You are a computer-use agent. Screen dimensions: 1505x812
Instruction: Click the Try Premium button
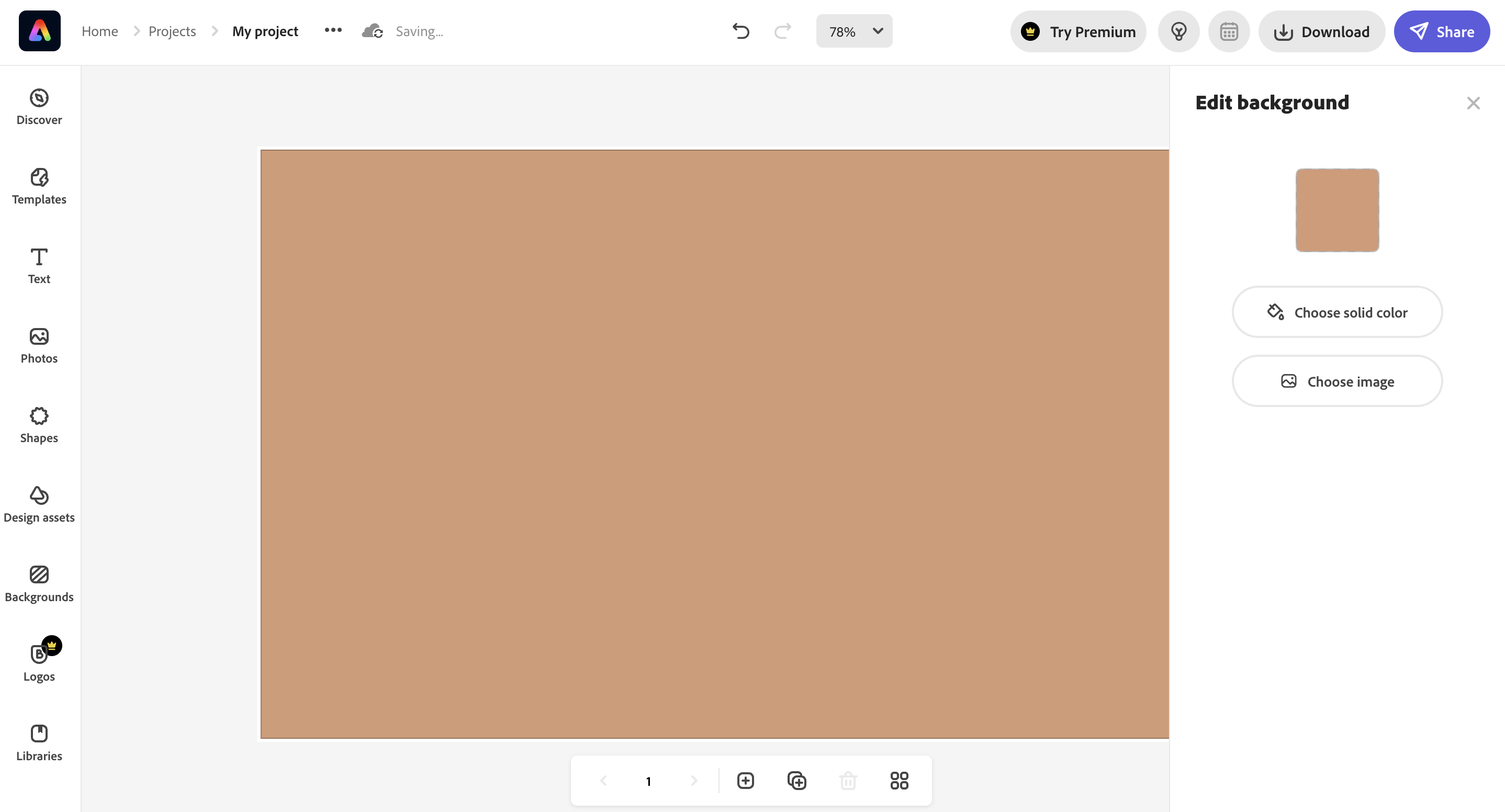pyautogui.click(x=1078, y=31)
